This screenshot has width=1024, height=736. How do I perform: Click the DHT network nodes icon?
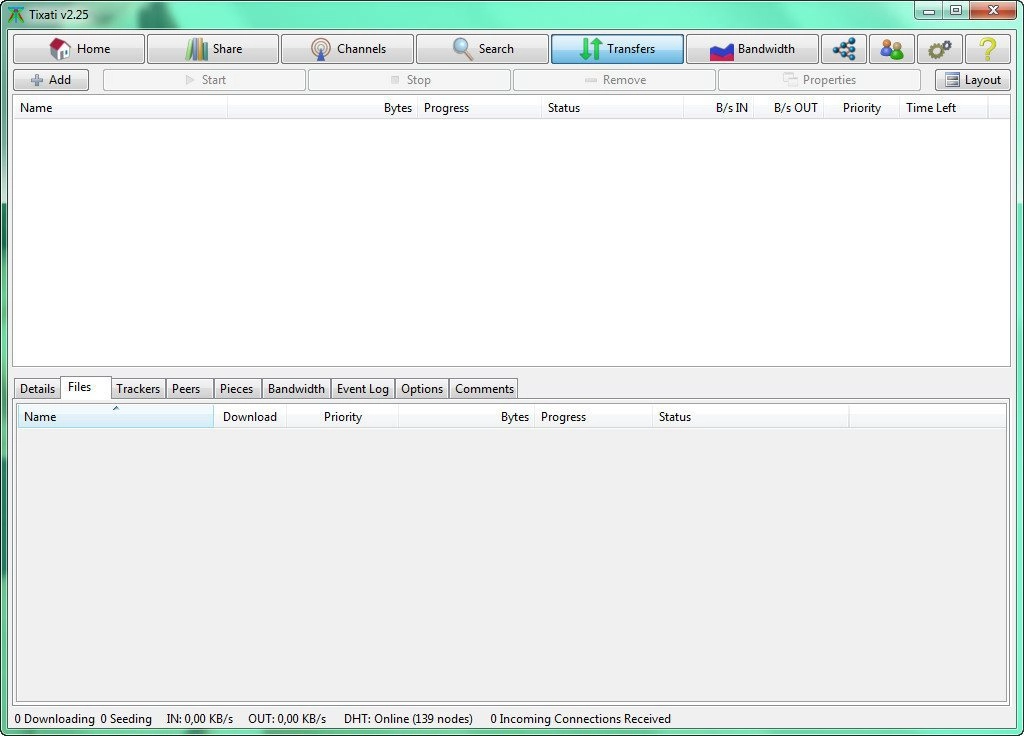844,49
